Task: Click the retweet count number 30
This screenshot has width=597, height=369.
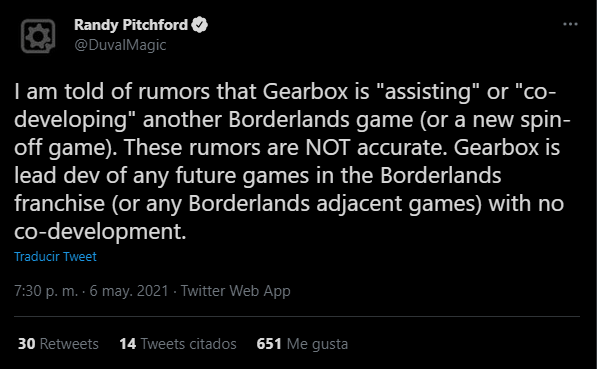Action: tap(27, 344)
